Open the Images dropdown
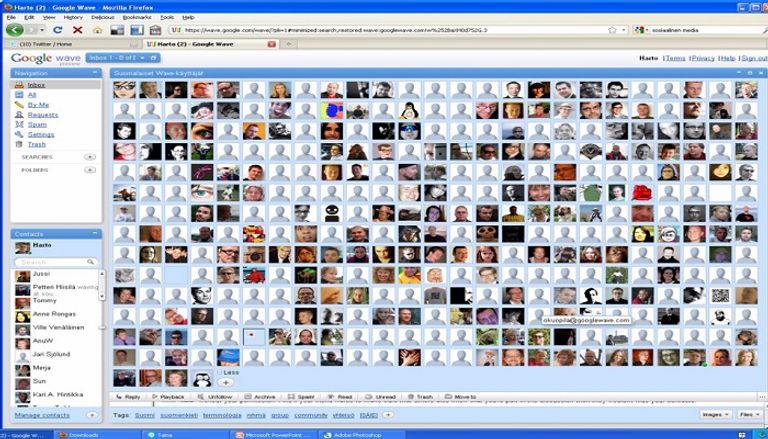 714,414
